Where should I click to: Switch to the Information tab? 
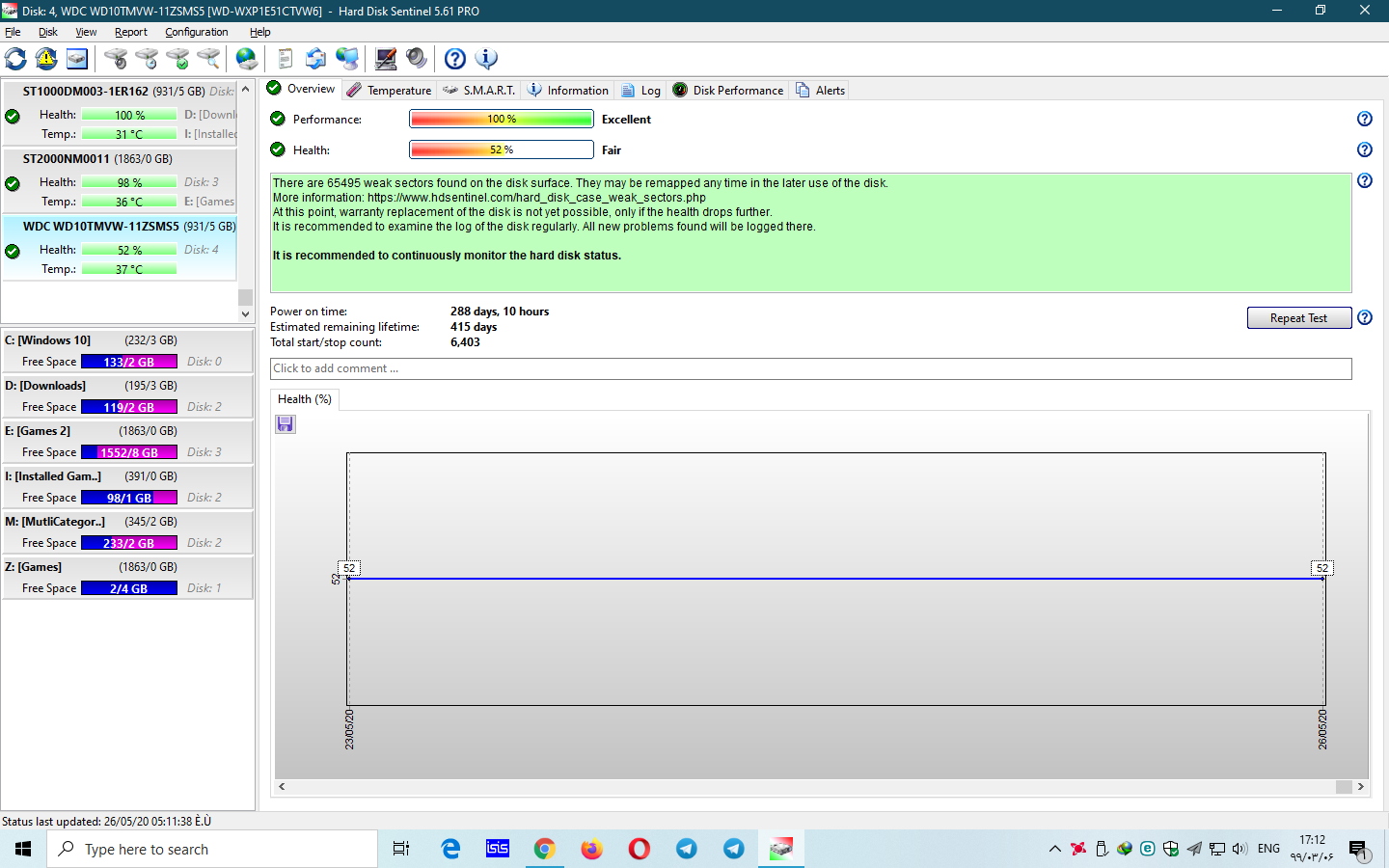tap(568, 90)
